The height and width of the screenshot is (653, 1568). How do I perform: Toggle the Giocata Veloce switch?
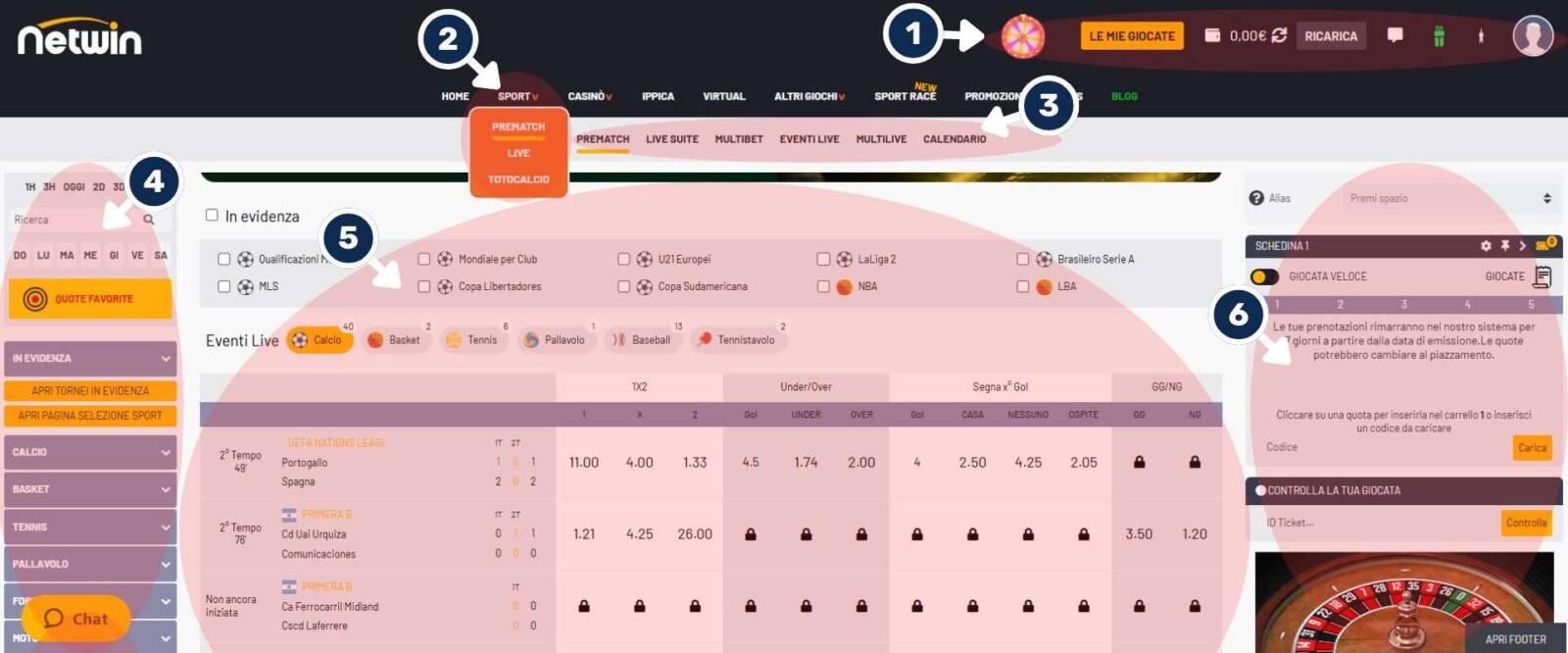click(x=1265, y=276)
